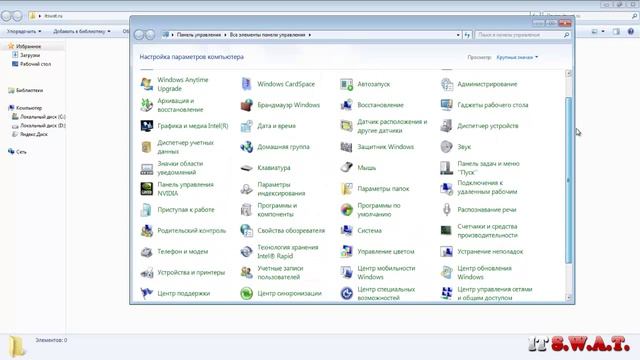Open Программы по умолчанию icon
Image resolution: width=640 pixels, height=360 pixels.
click(347, 210)
